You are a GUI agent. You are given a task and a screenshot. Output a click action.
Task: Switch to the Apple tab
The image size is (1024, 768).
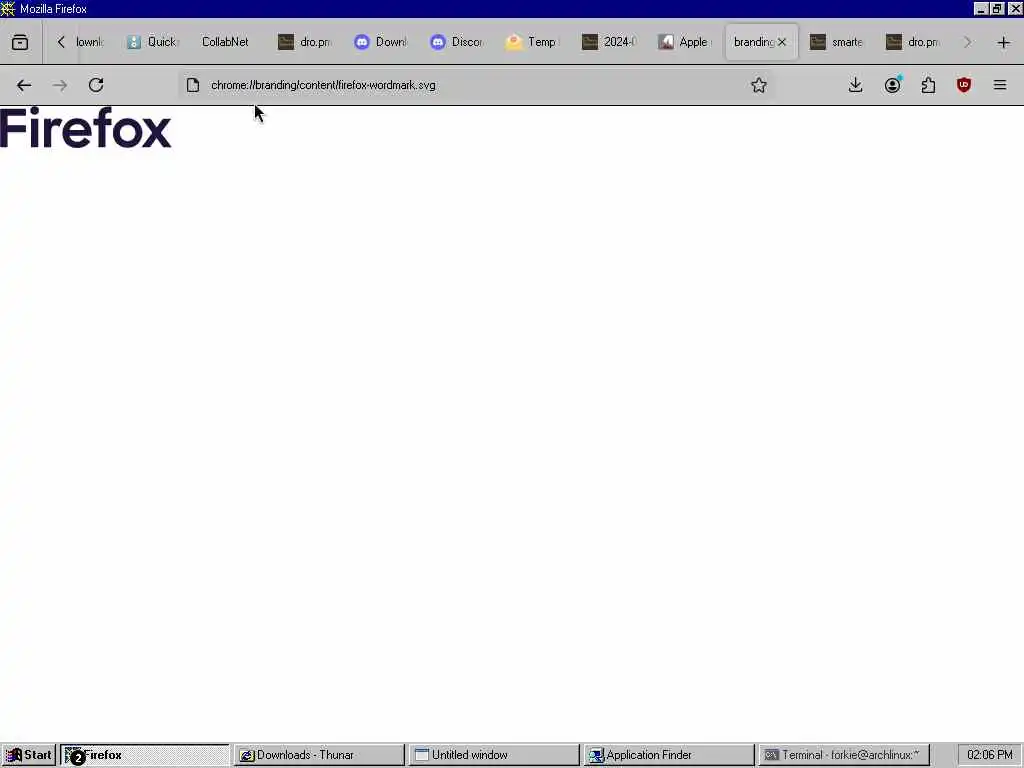pos(684,42)
